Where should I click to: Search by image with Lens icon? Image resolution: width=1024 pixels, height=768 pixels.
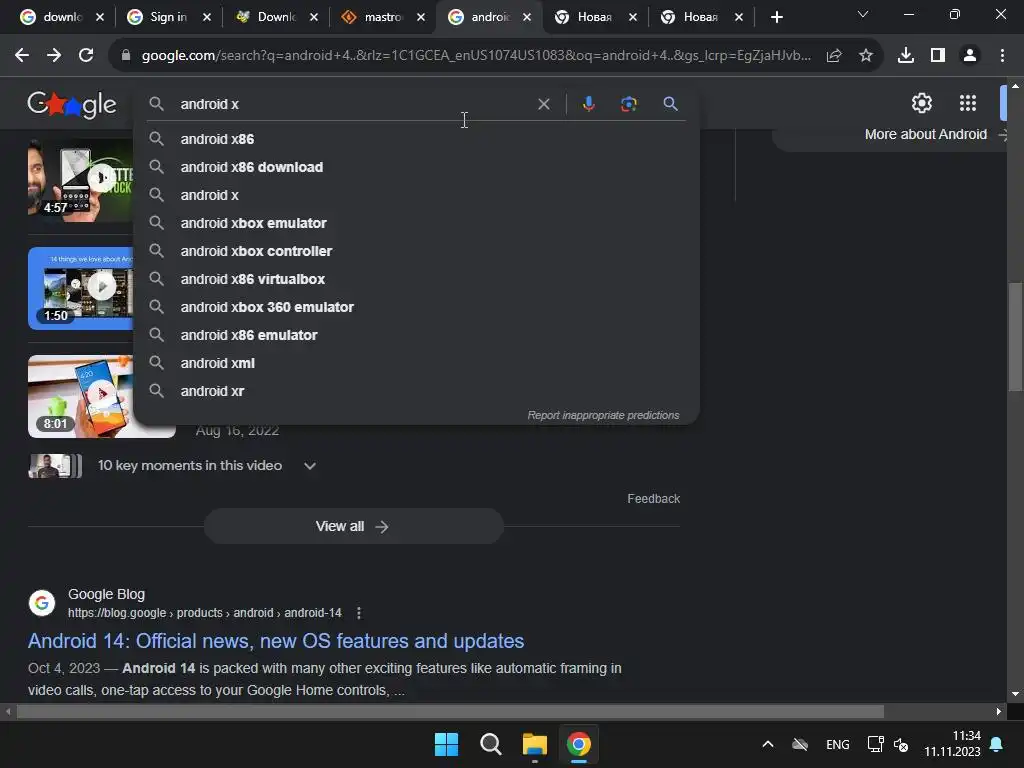point(628,104)
